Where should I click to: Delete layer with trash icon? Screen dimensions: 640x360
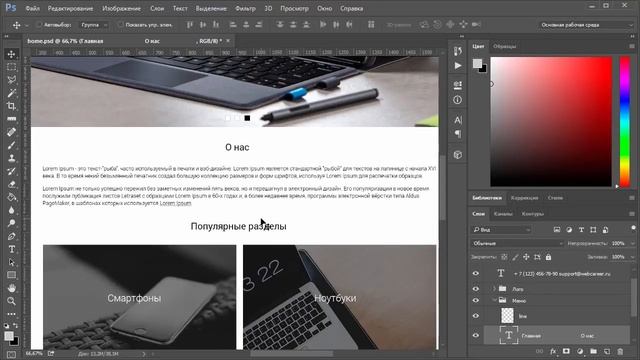click(x=620, y=351)
